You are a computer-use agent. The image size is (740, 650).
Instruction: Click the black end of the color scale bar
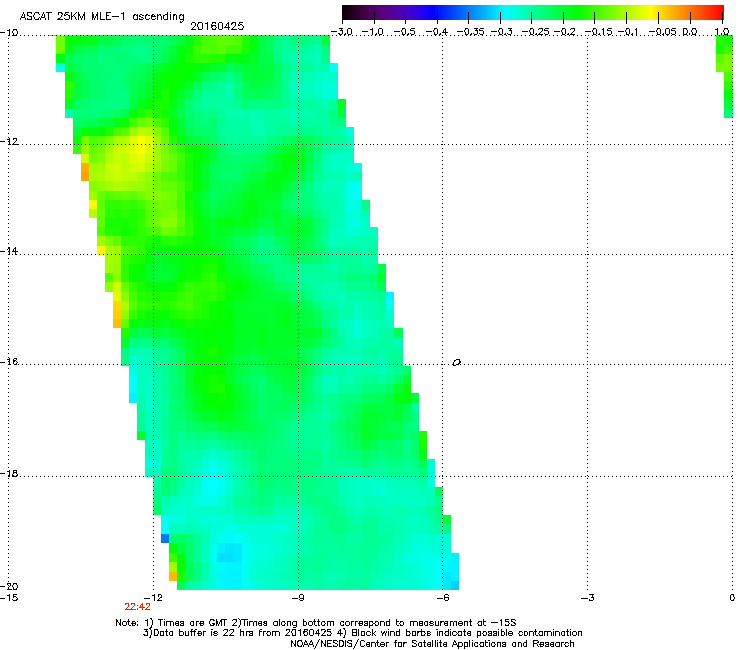349,13
